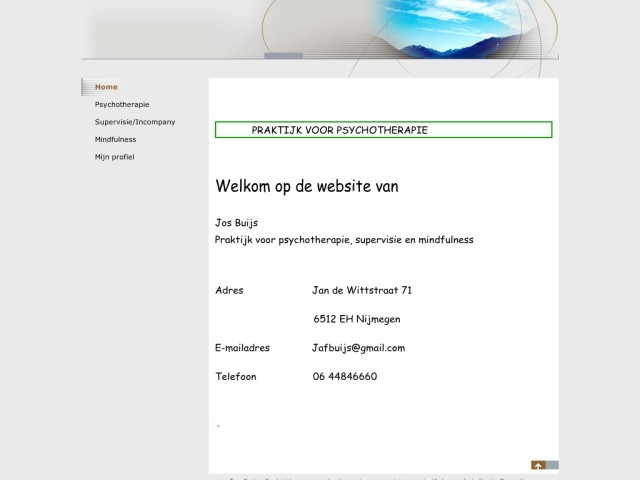Screen dimensions: 640x480
Task: Open the Home menu item
Action: pos(106,87)
